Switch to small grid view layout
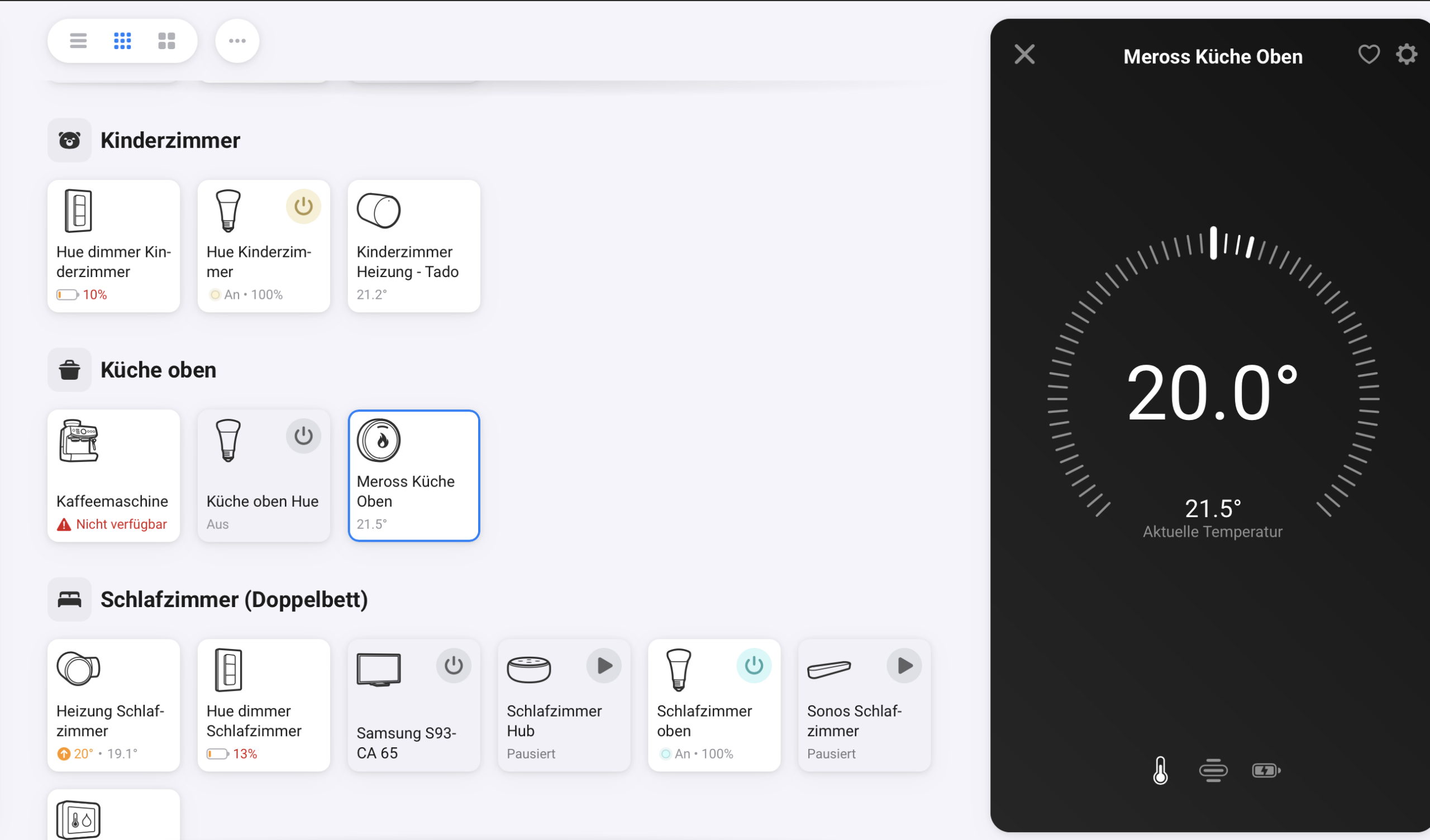The height and width of the screenshot is (840, 1430). tap(122, 41)
